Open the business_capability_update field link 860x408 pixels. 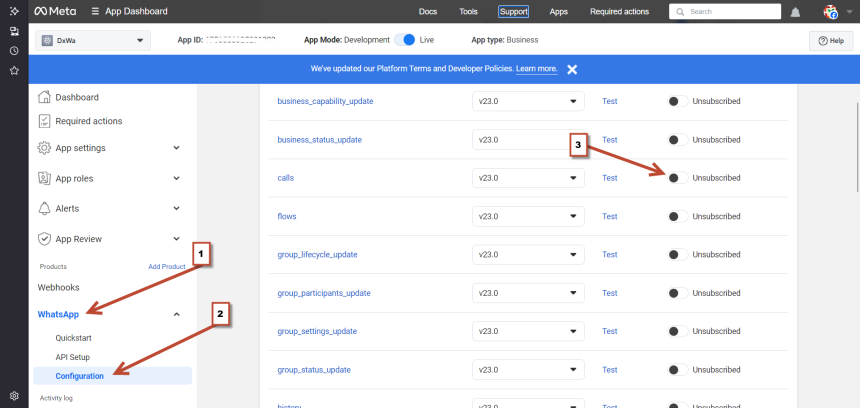[325, 101]
